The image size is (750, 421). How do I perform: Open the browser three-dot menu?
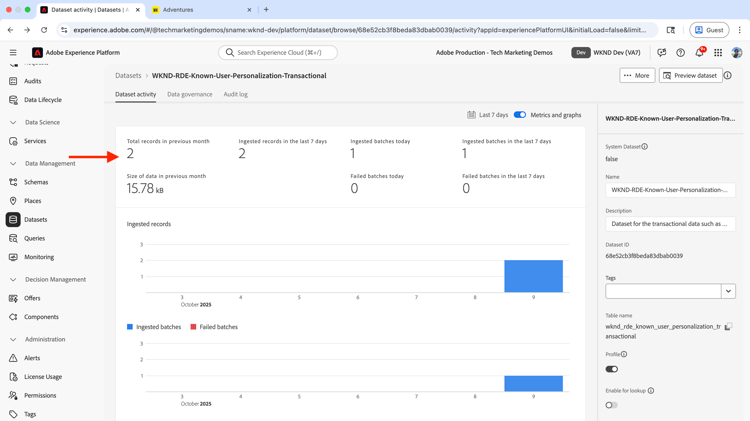click(739, 30)
